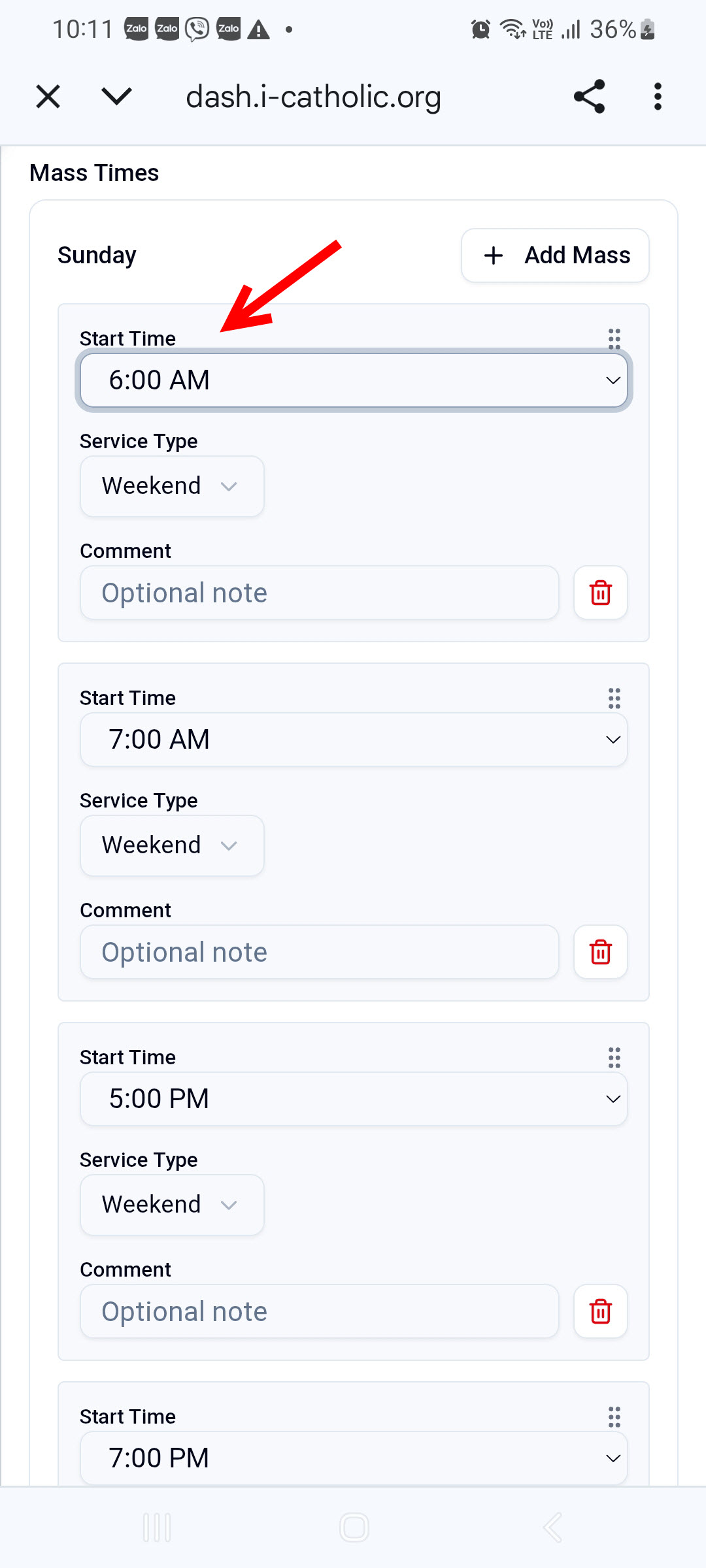This screenshot has width=706, height=1568.
Task: Change the 5:00 PM start time
Action: [x=354, y=1099]
